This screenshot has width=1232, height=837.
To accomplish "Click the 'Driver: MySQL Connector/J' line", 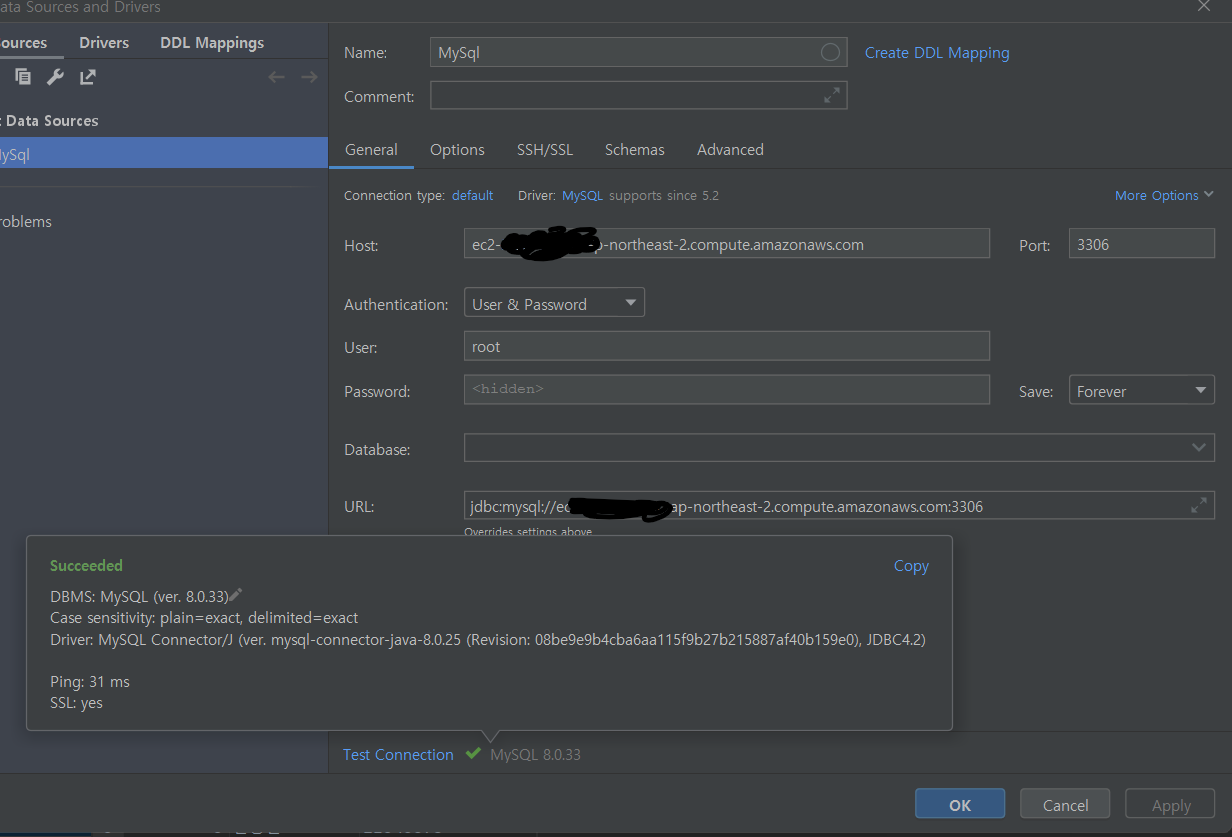I will (488, 640).
